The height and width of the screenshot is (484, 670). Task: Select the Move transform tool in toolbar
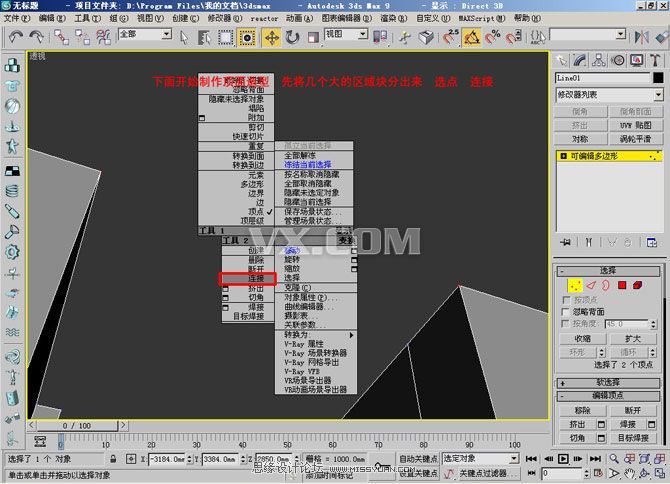point(271,37)
